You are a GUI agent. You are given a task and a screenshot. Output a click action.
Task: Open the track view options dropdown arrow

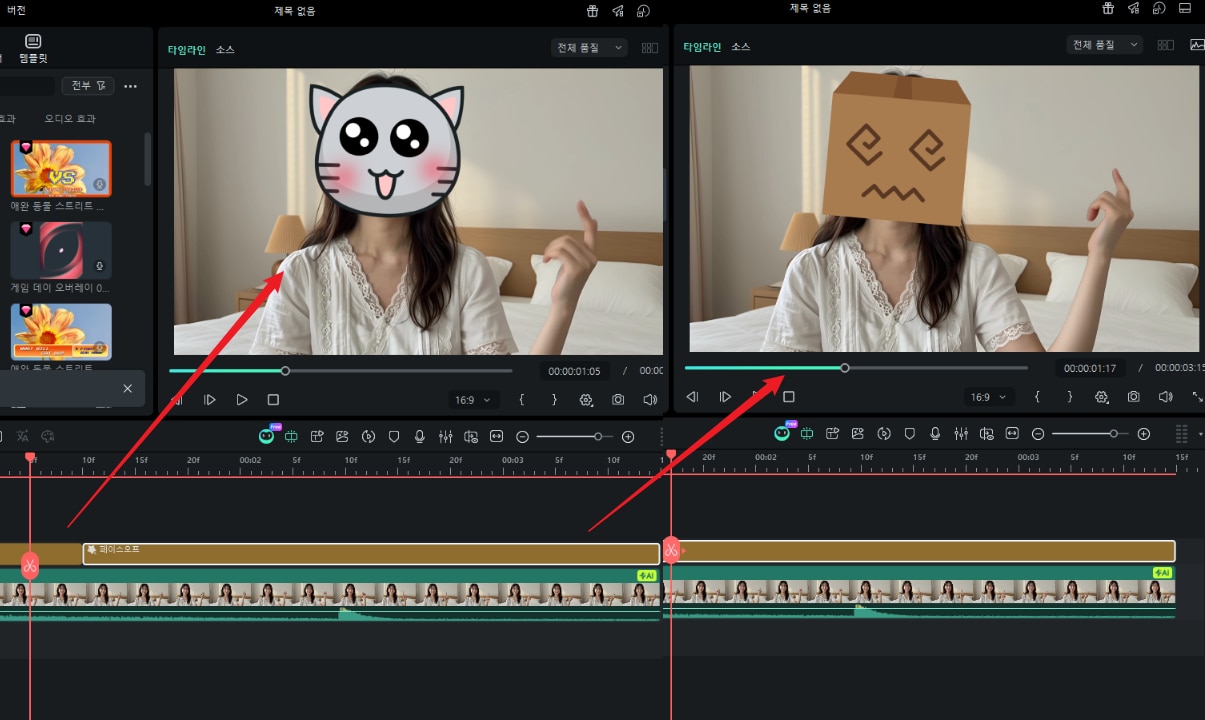(x=1200, y=435)
